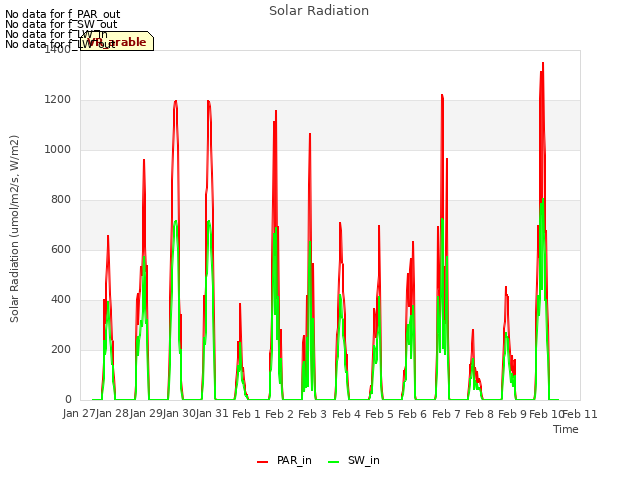Select the 'Feb 4' x-axis label
The height and width of the screenshot is (480, 640).
pyautogui.click(x=346, y=414)
